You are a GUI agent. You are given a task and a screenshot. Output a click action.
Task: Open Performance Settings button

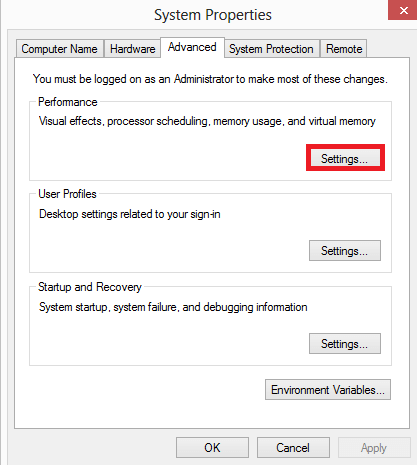click(345, 158)
